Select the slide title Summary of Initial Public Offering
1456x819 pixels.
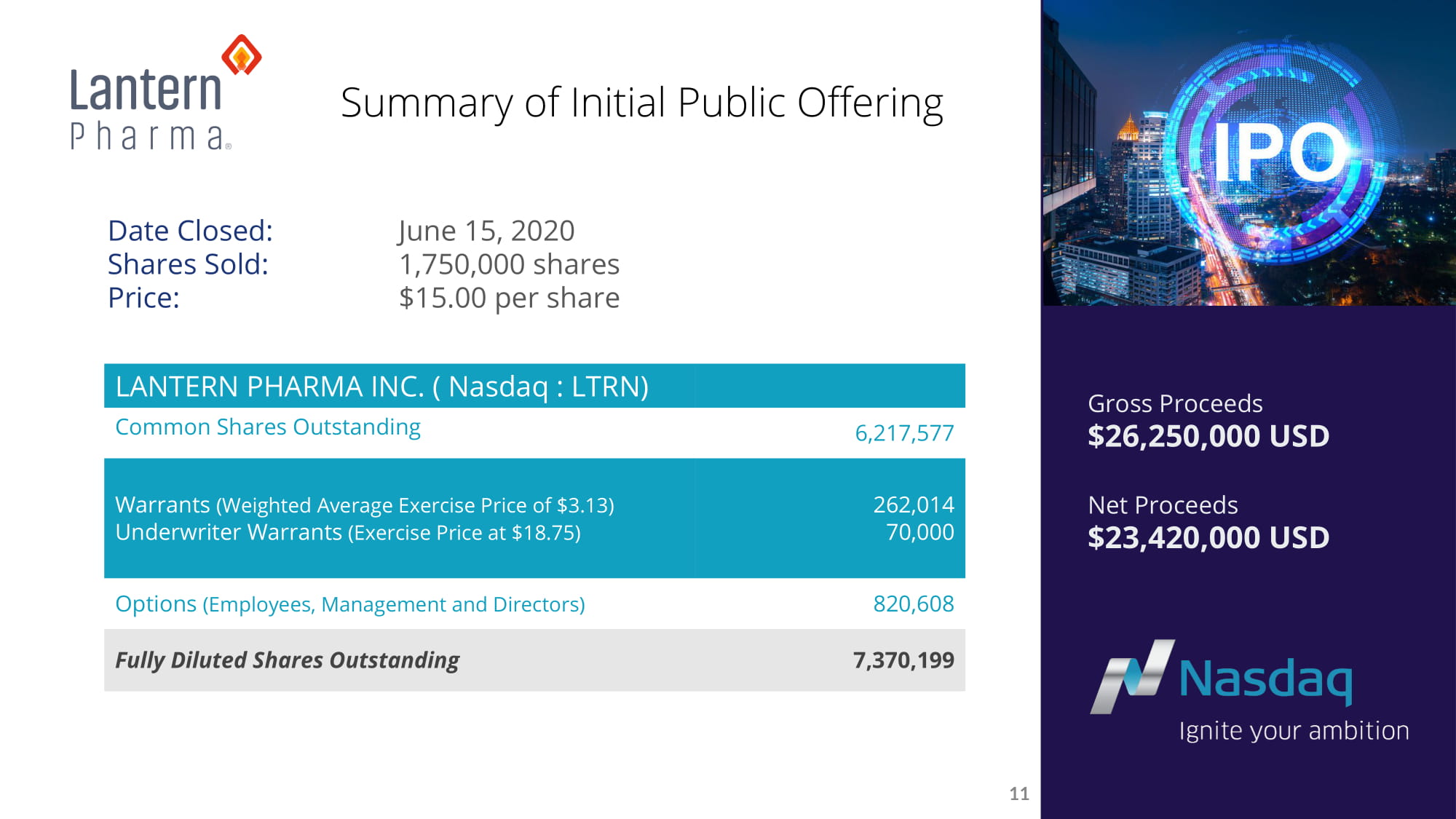[641, 103]
